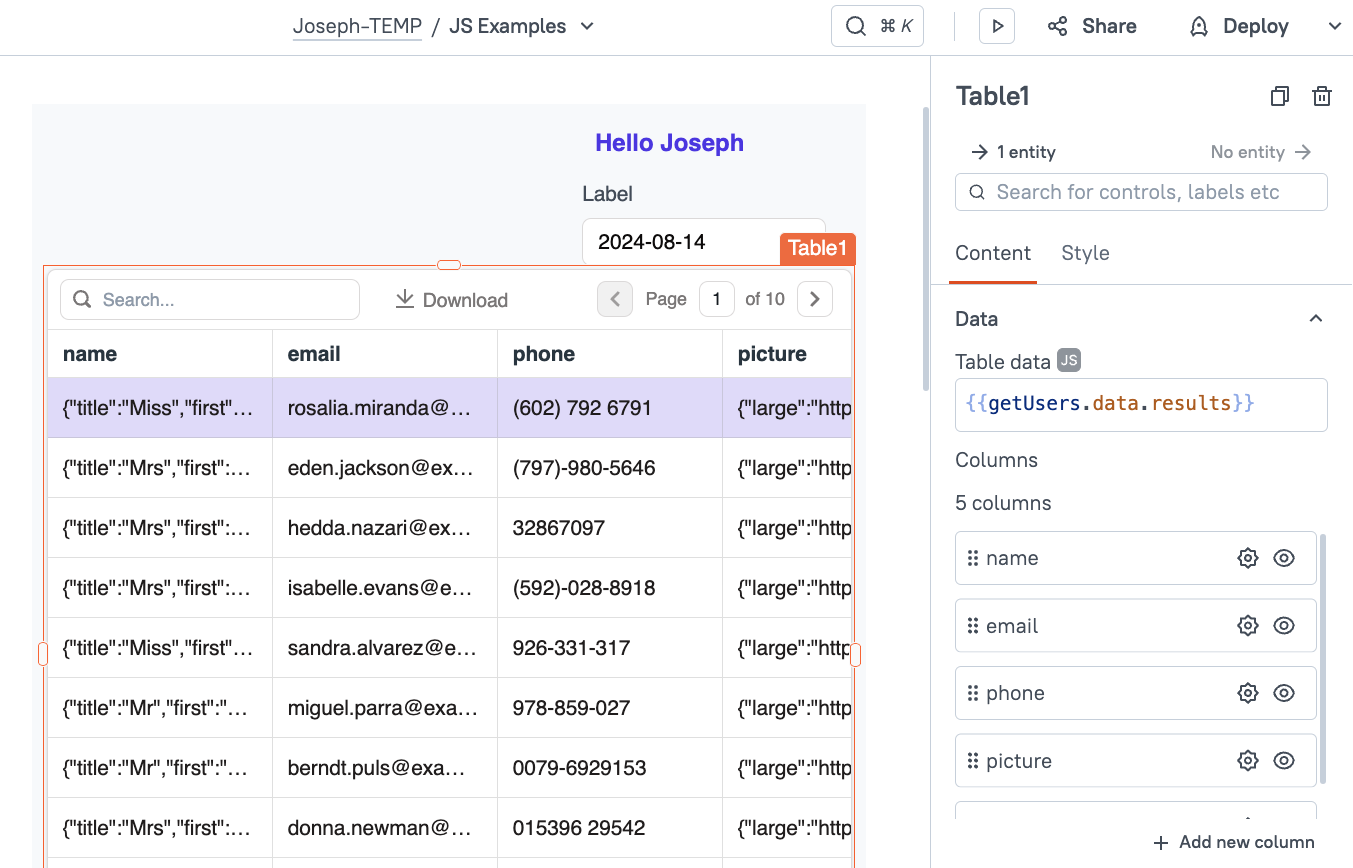Switch to the Style tab
The height and width of the screenshot is (868, 1353).
[1085, 253]
